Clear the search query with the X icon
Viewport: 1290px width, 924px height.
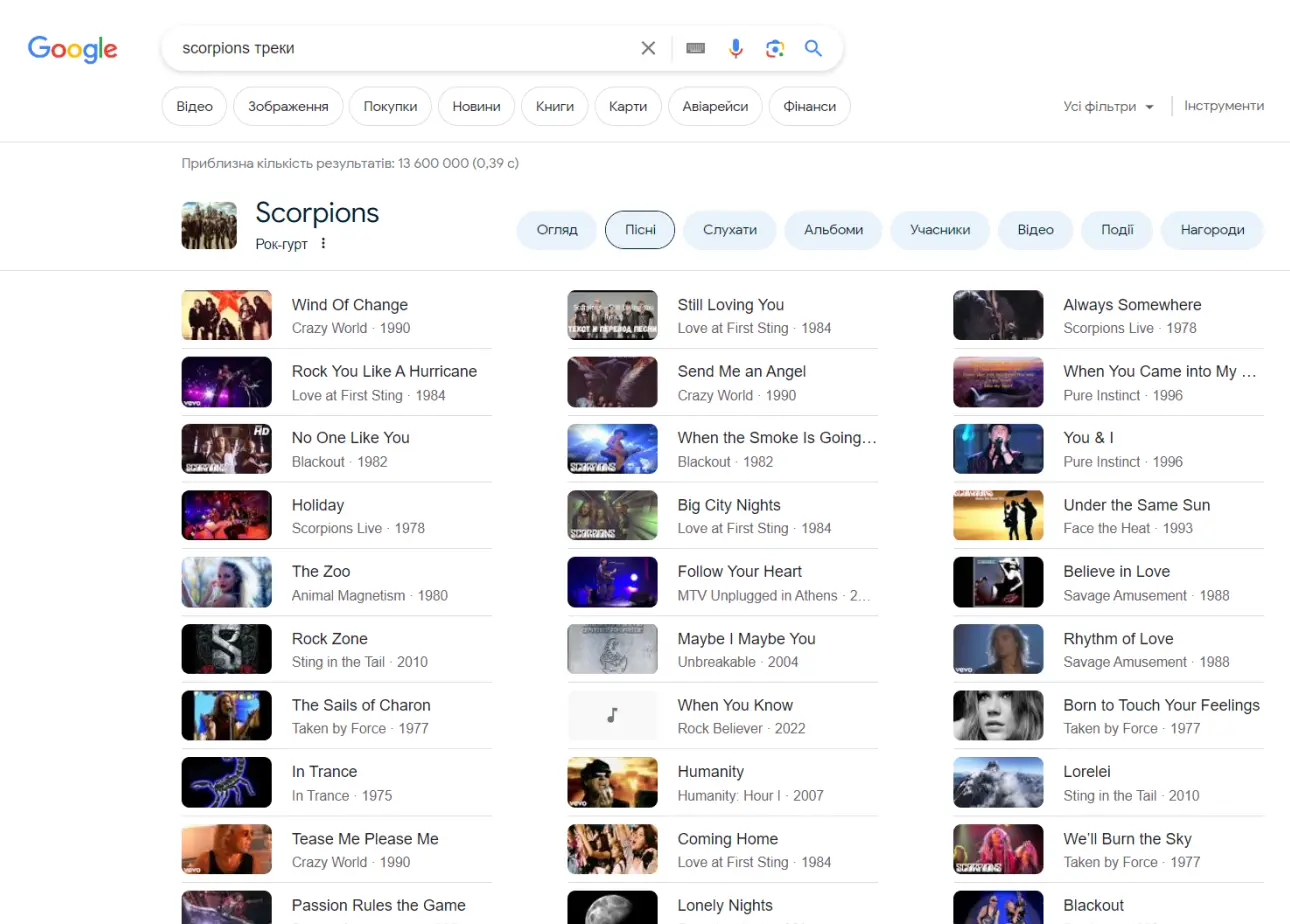(648, 48)
